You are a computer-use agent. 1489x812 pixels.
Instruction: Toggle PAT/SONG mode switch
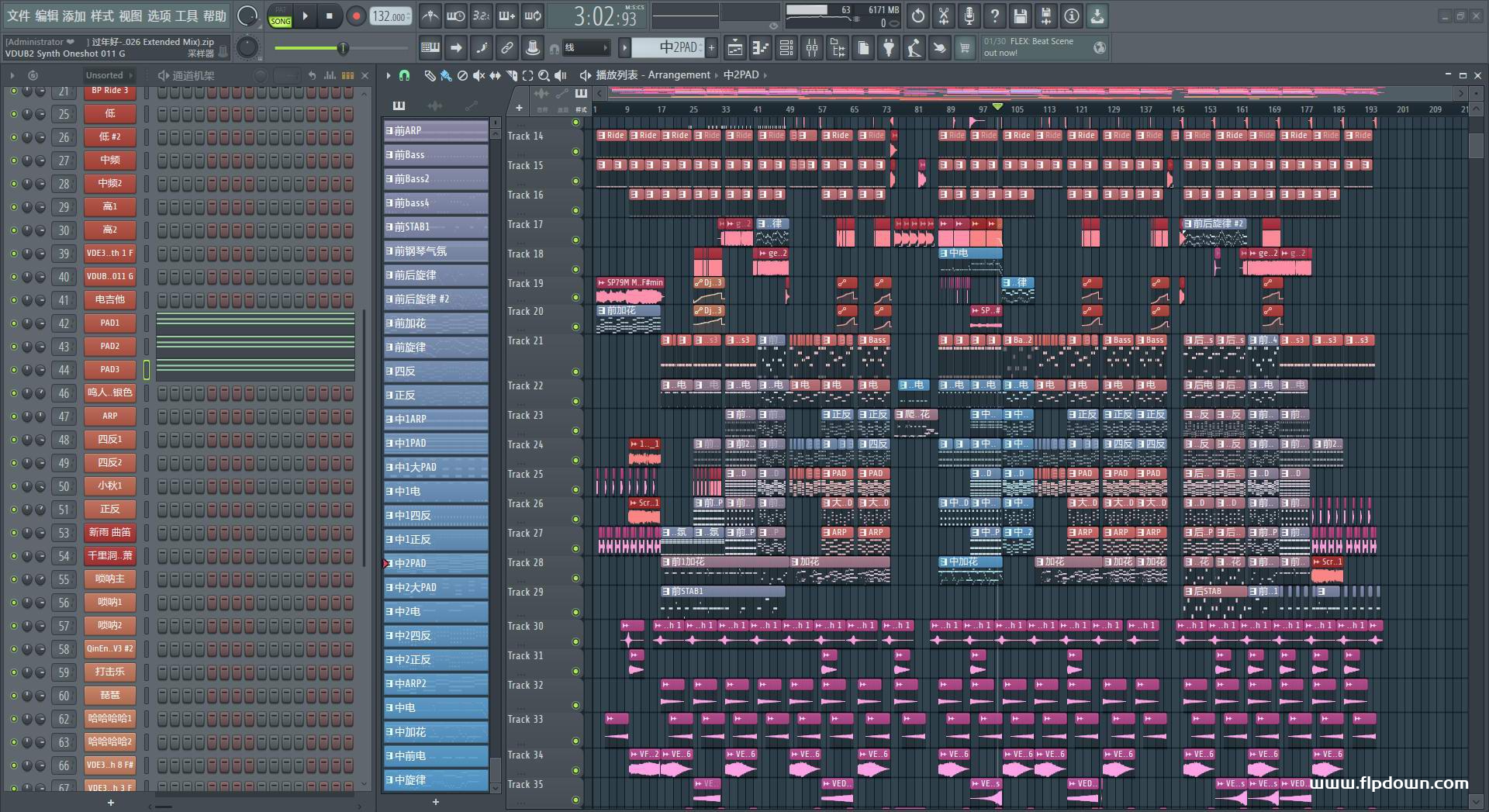(x=280, y=16)
